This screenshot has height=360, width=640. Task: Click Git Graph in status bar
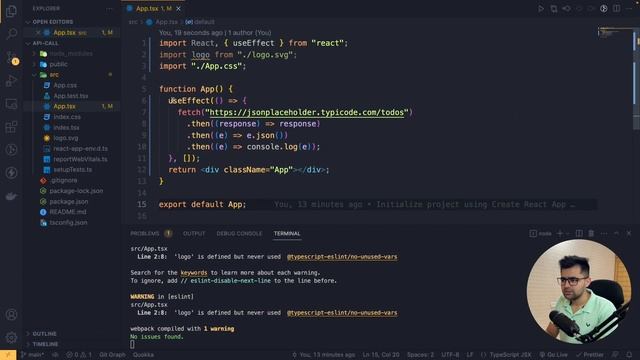tap(112, 355)
